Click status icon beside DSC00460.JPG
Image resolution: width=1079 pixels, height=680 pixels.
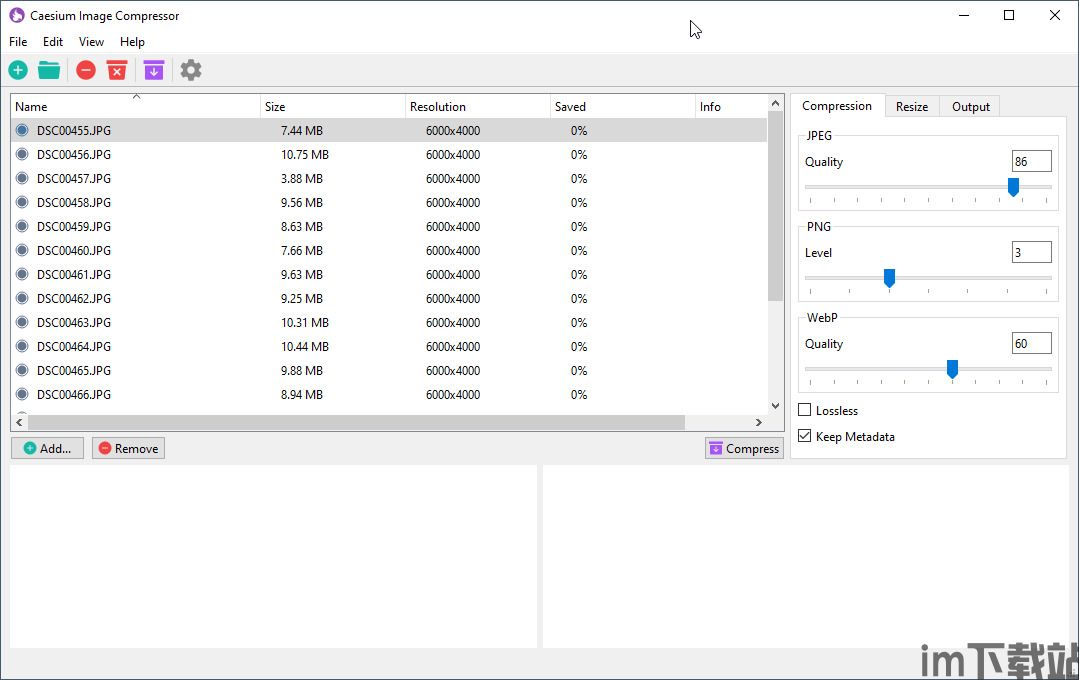22,250
